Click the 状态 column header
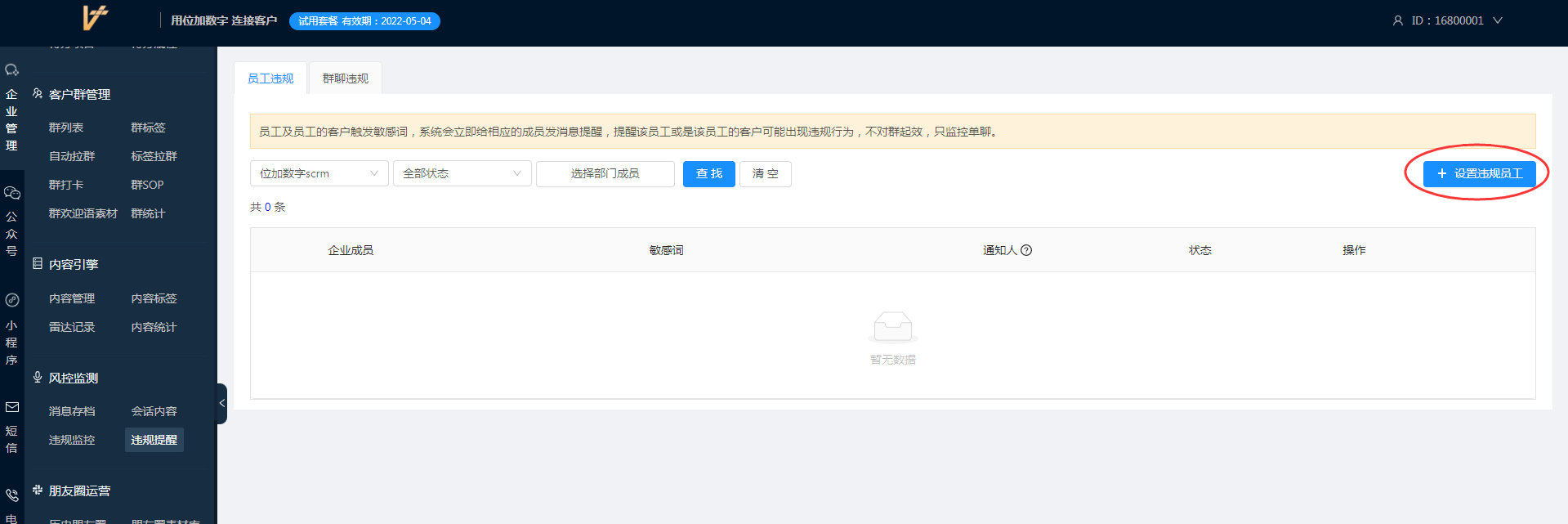This screenshot has height=524, width=1568. tap(1200, 250)
